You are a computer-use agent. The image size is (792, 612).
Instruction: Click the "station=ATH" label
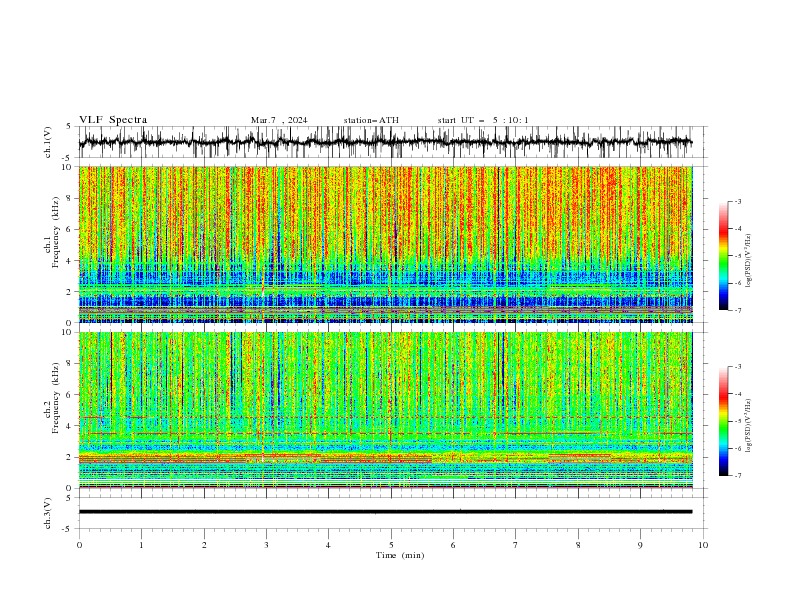(371, 120)
